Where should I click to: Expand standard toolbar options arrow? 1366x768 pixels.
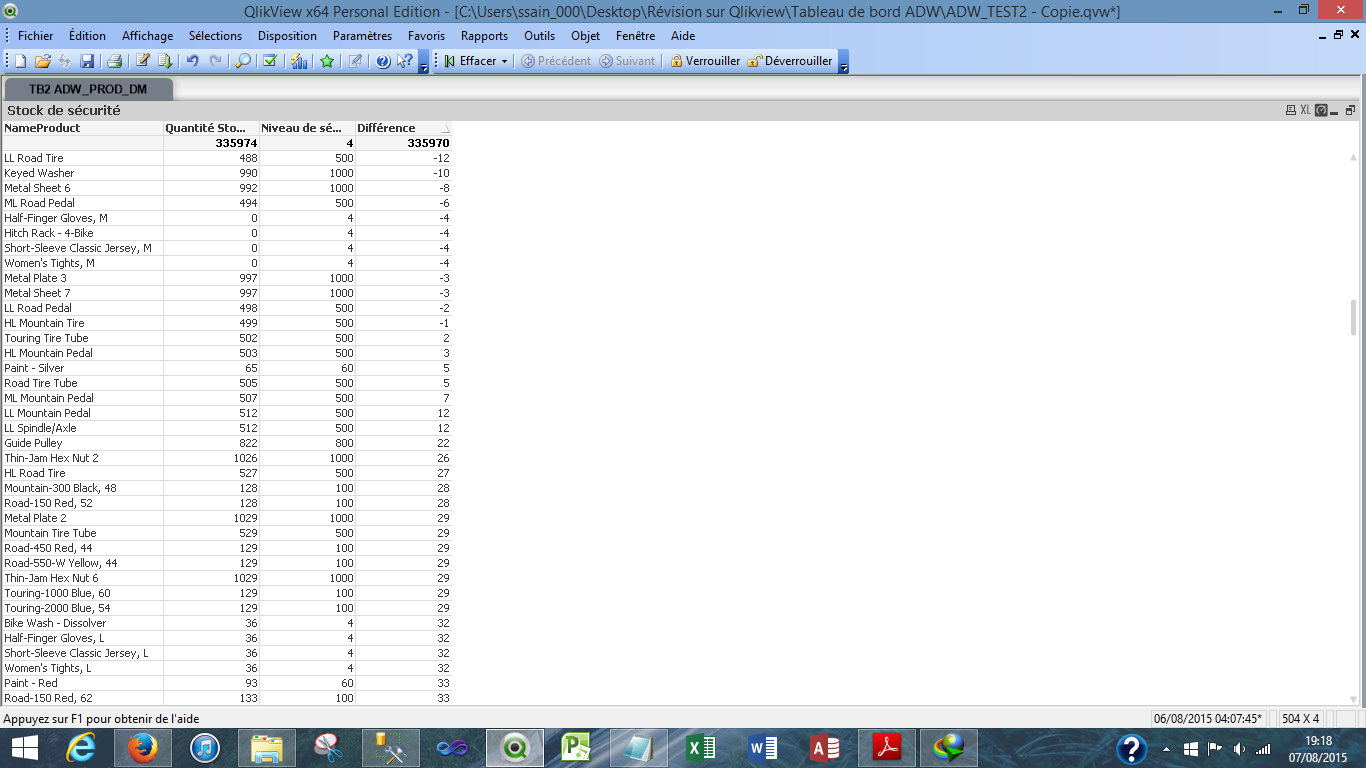point(424,61)
